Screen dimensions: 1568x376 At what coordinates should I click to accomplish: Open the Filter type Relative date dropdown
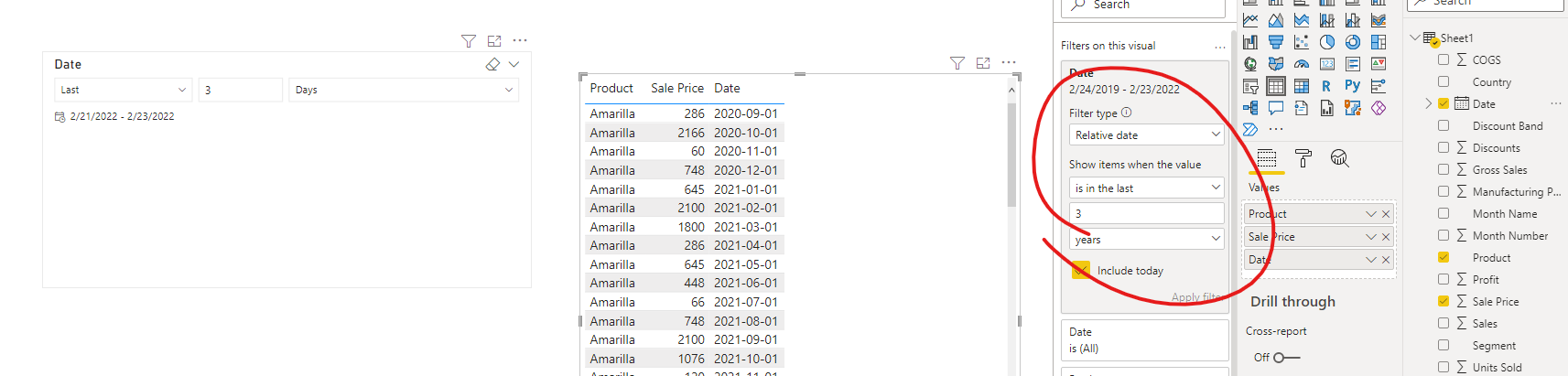pyautogui.click(x=1146, y=134)
